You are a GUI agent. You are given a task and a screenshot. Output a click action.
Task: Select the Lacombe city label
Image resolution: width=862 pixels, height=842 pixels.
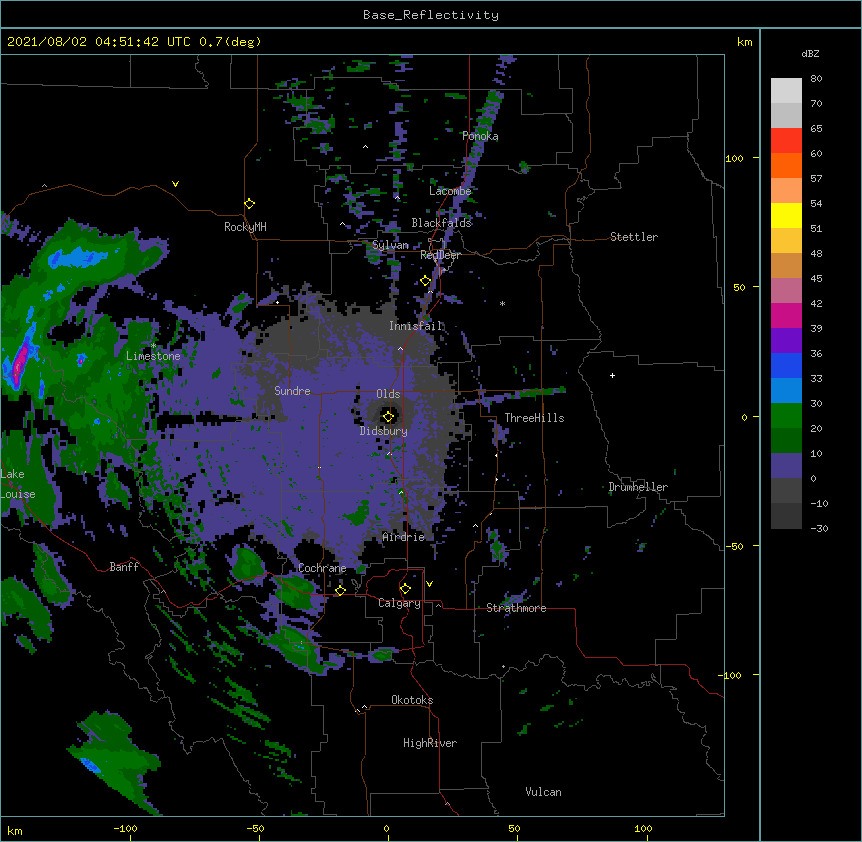450,191
